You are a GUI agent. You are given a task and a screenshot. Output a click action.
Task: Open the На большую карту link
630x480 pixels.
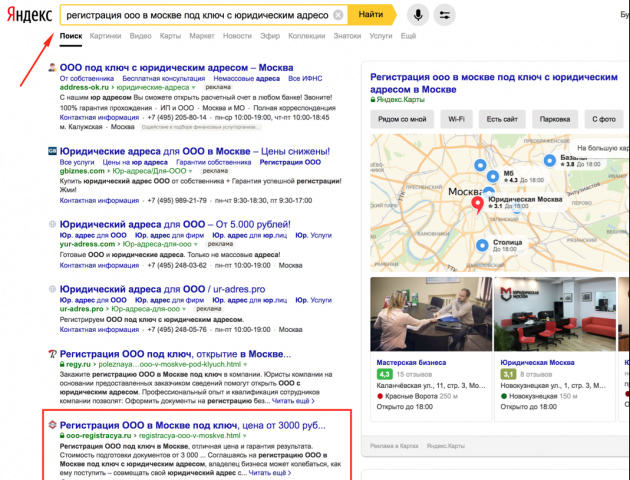[602, 148]
